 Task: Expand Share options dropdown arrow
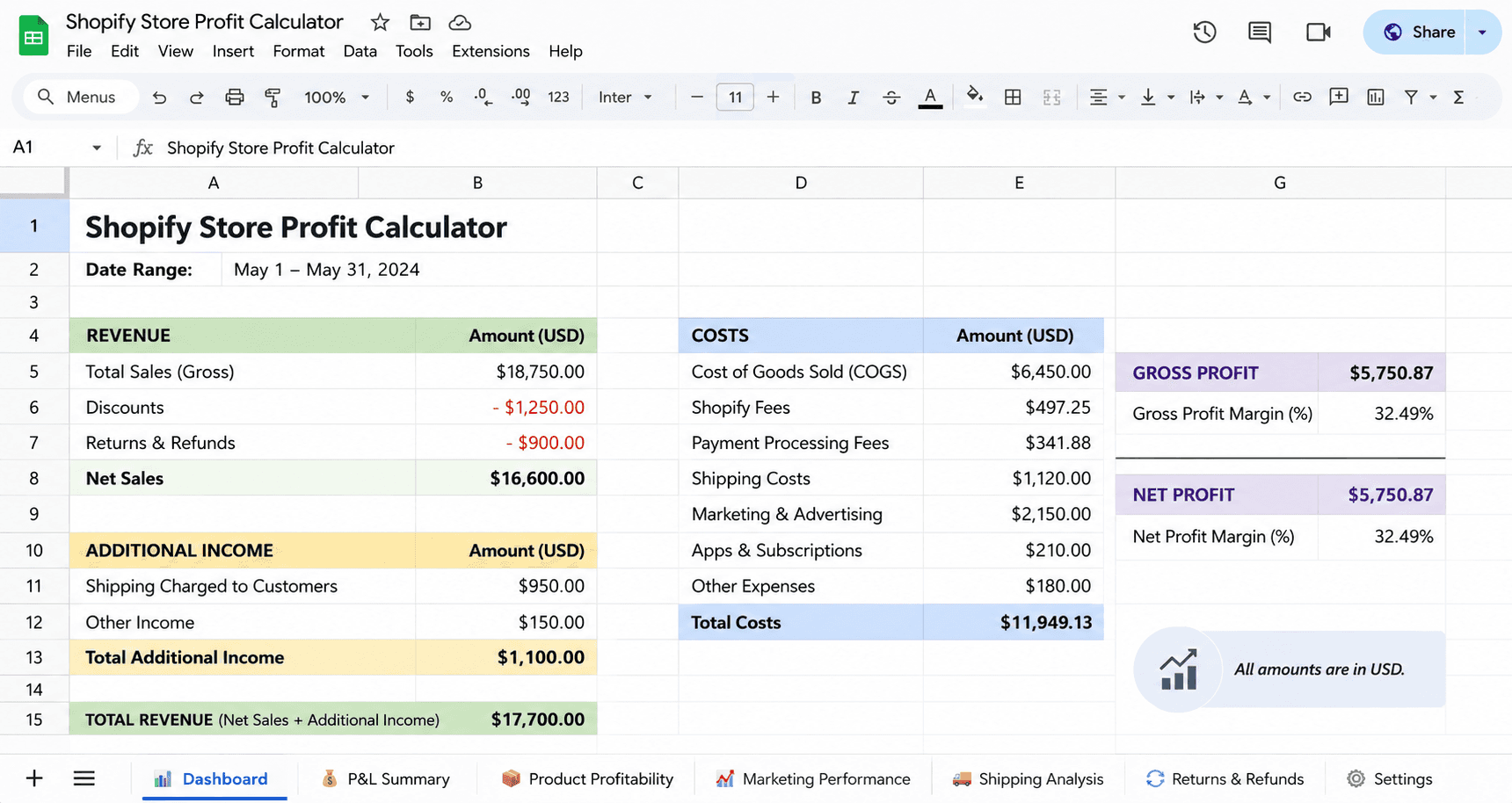[x=1483, y=33]
